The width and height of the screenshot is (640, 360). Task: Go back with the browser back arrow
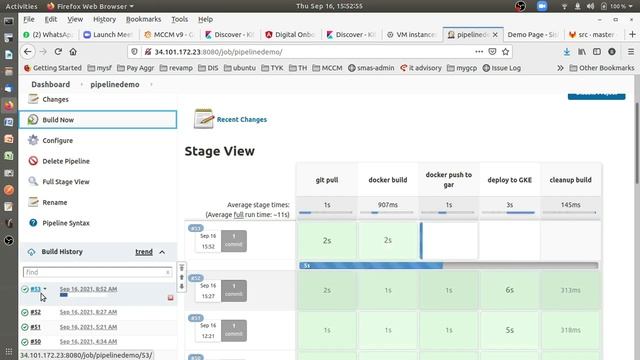click(x=27, y=52)
